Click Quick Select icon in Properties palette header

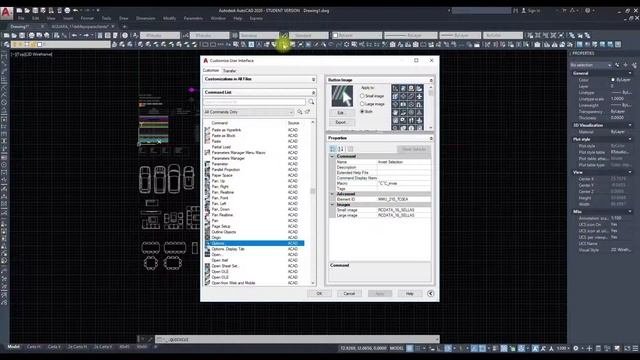pyautogui.click(x=633, y=65)
